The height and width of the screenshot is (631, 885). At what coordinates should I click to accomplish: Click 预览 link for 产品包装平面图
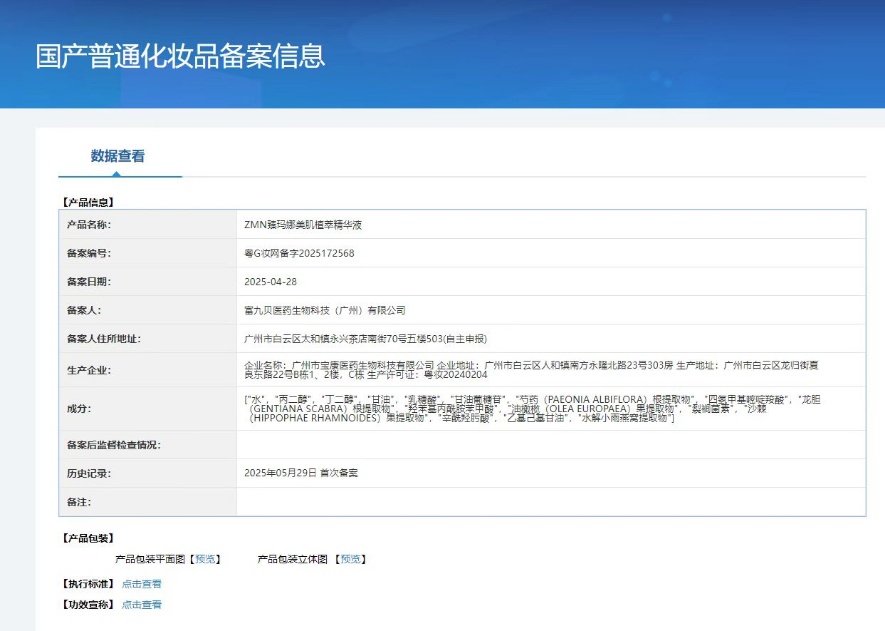205,559
